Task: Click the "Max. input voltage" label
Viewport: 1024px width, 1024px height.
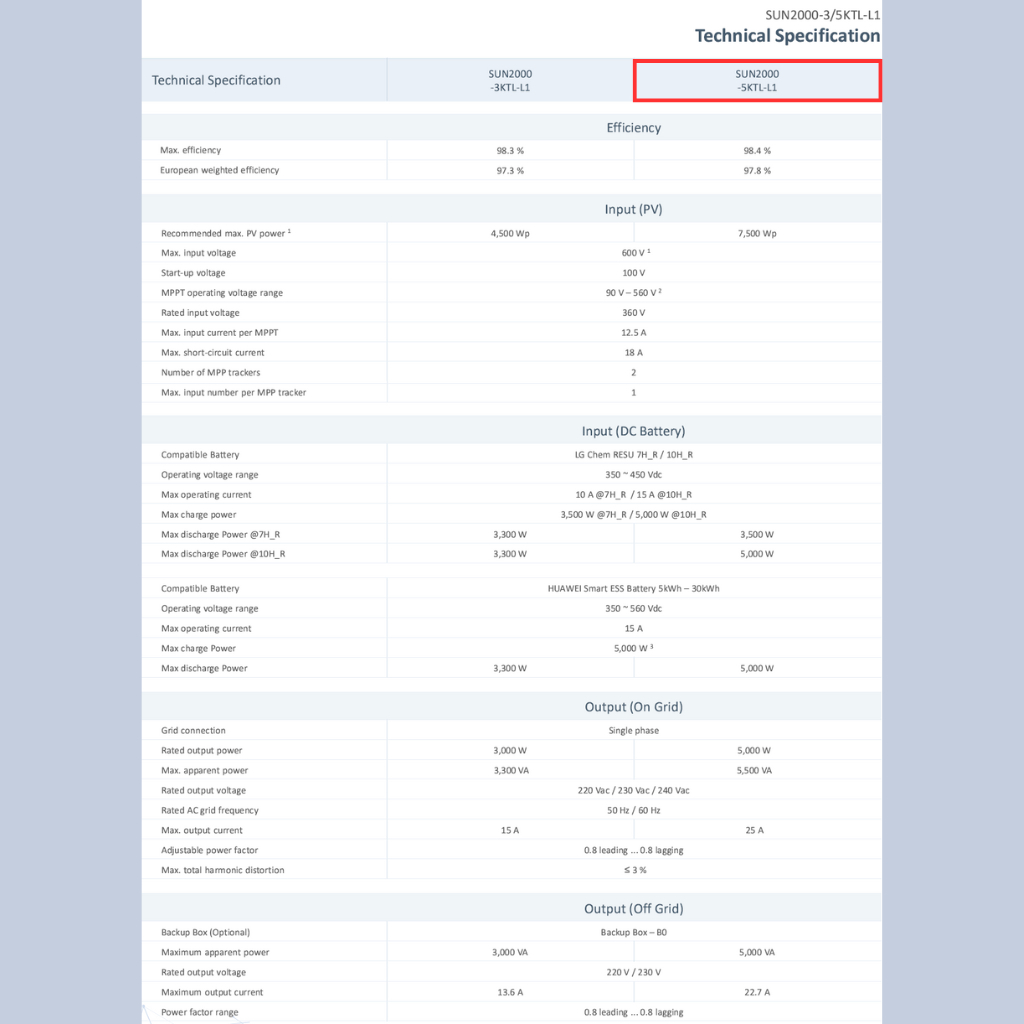Action: click(199, 253)
